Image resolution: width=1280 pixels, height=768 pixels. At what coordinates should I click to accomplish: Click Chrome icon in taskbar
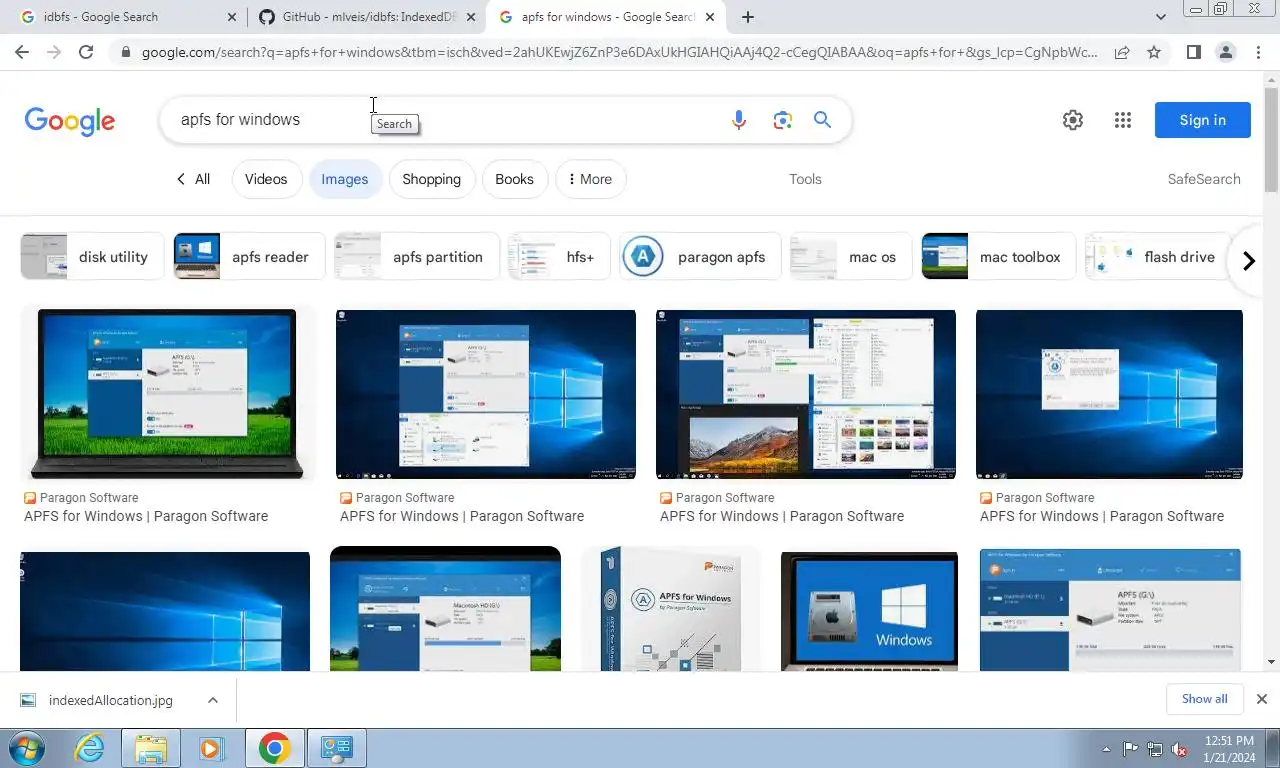pos(274,748)
